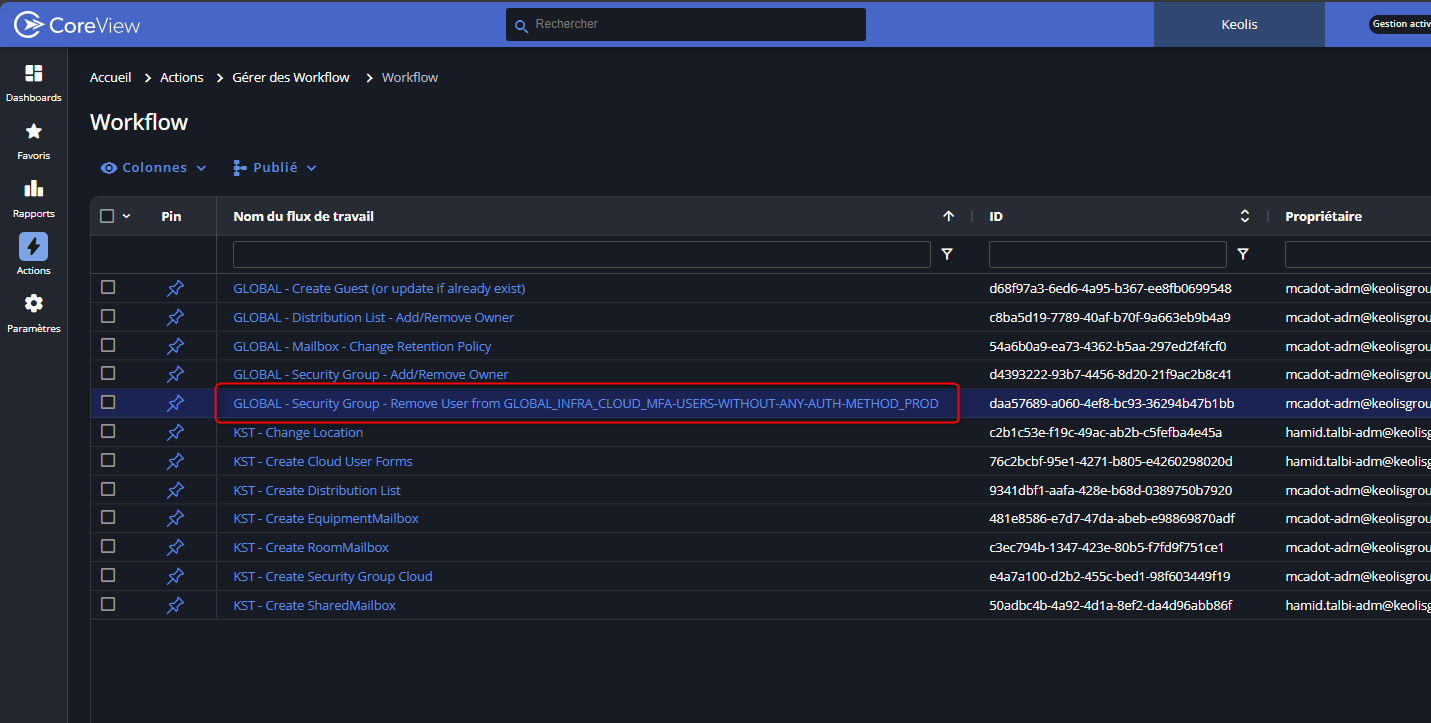Open Rapports chart icon in sidebar
This screenshot has height=723, width=1431.
click(33, 189)
